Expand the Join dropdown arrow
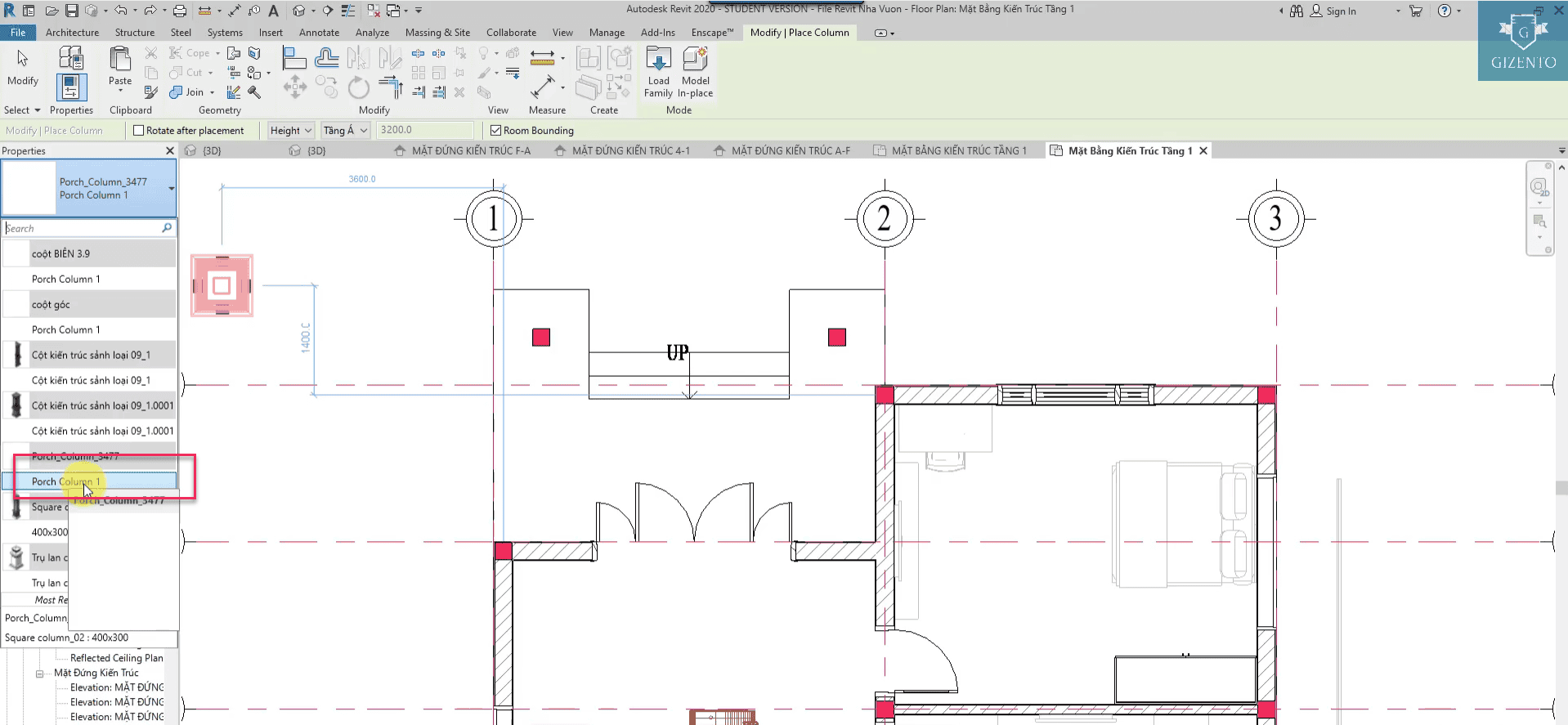The height and width of the screenshot is (725, 1568). [212, 92]
